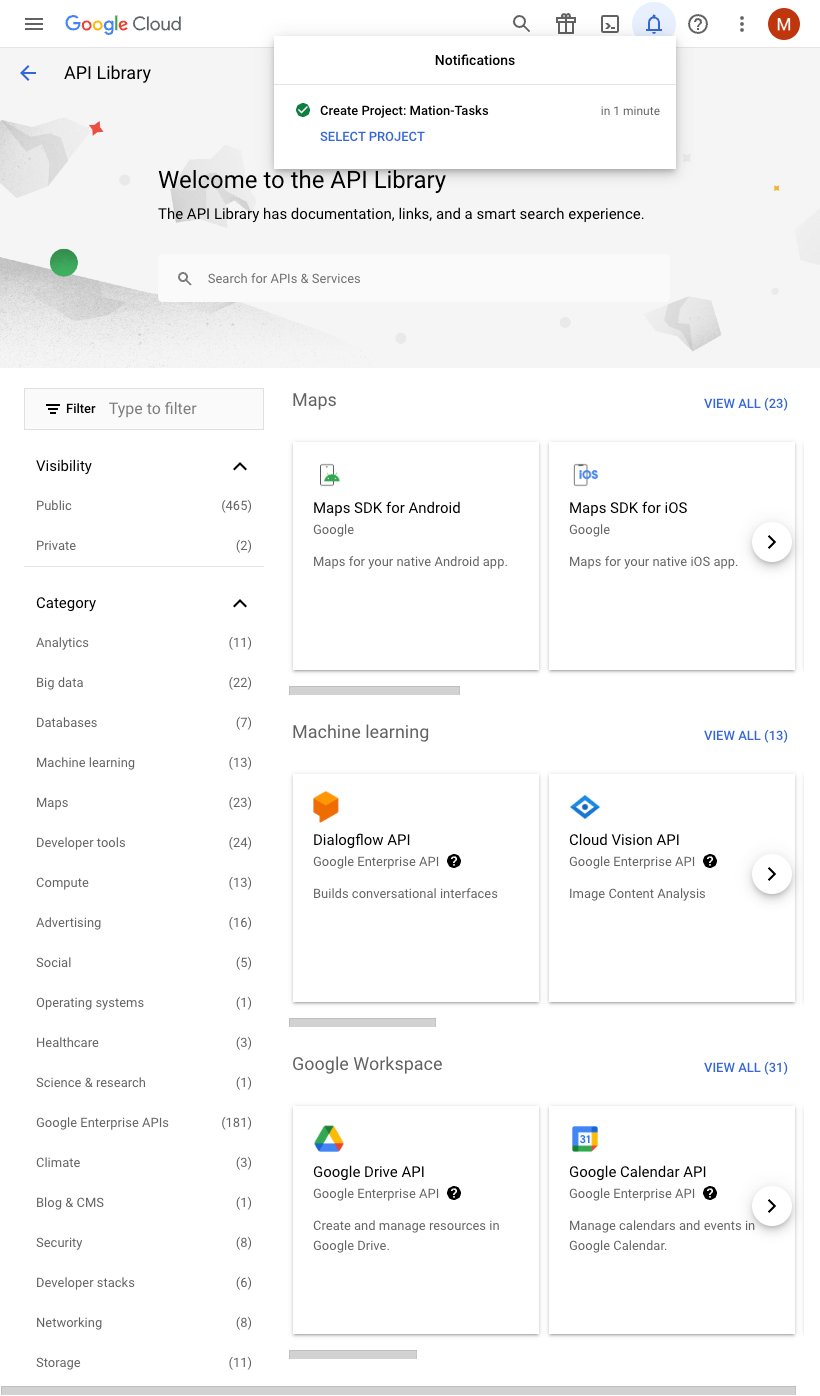Click help icon beside Google Drive Enterprise API

click(x=454, y=1193)
